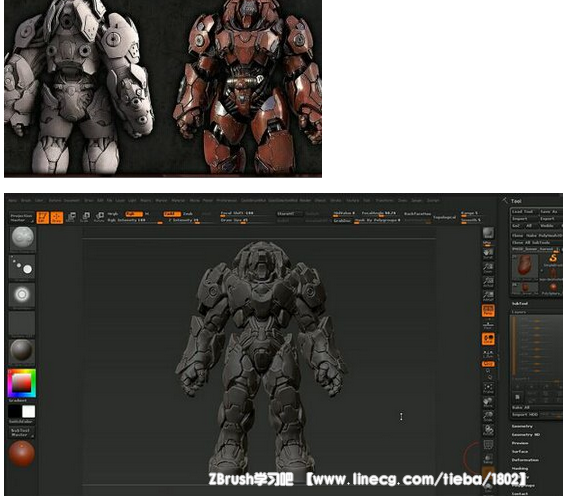
Task: Expand SubTool section in Tool palette
Action: (520, 304)
